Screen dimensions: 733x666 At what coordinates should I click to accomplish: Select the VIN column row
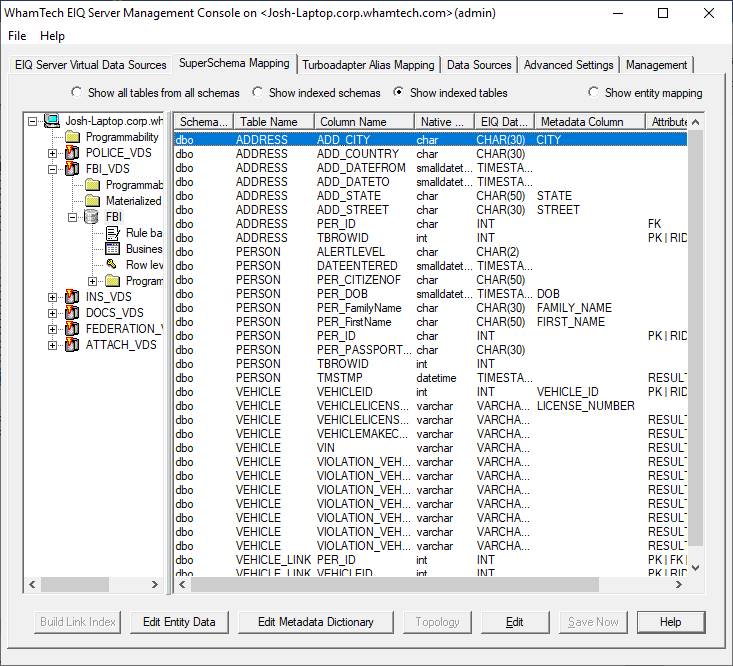click(430, 448)
